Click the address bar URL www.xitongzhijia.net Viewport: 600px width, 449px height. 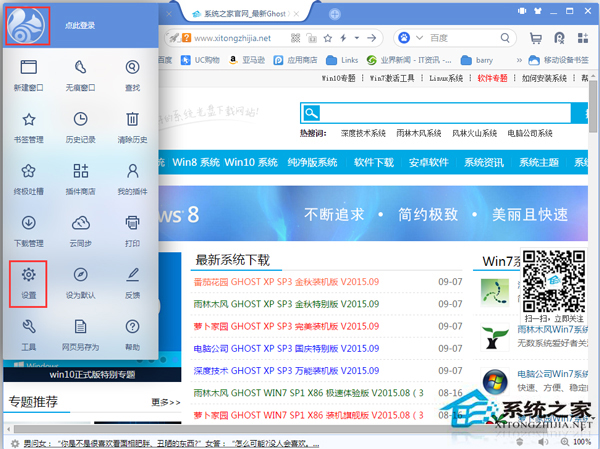point(232,38)
